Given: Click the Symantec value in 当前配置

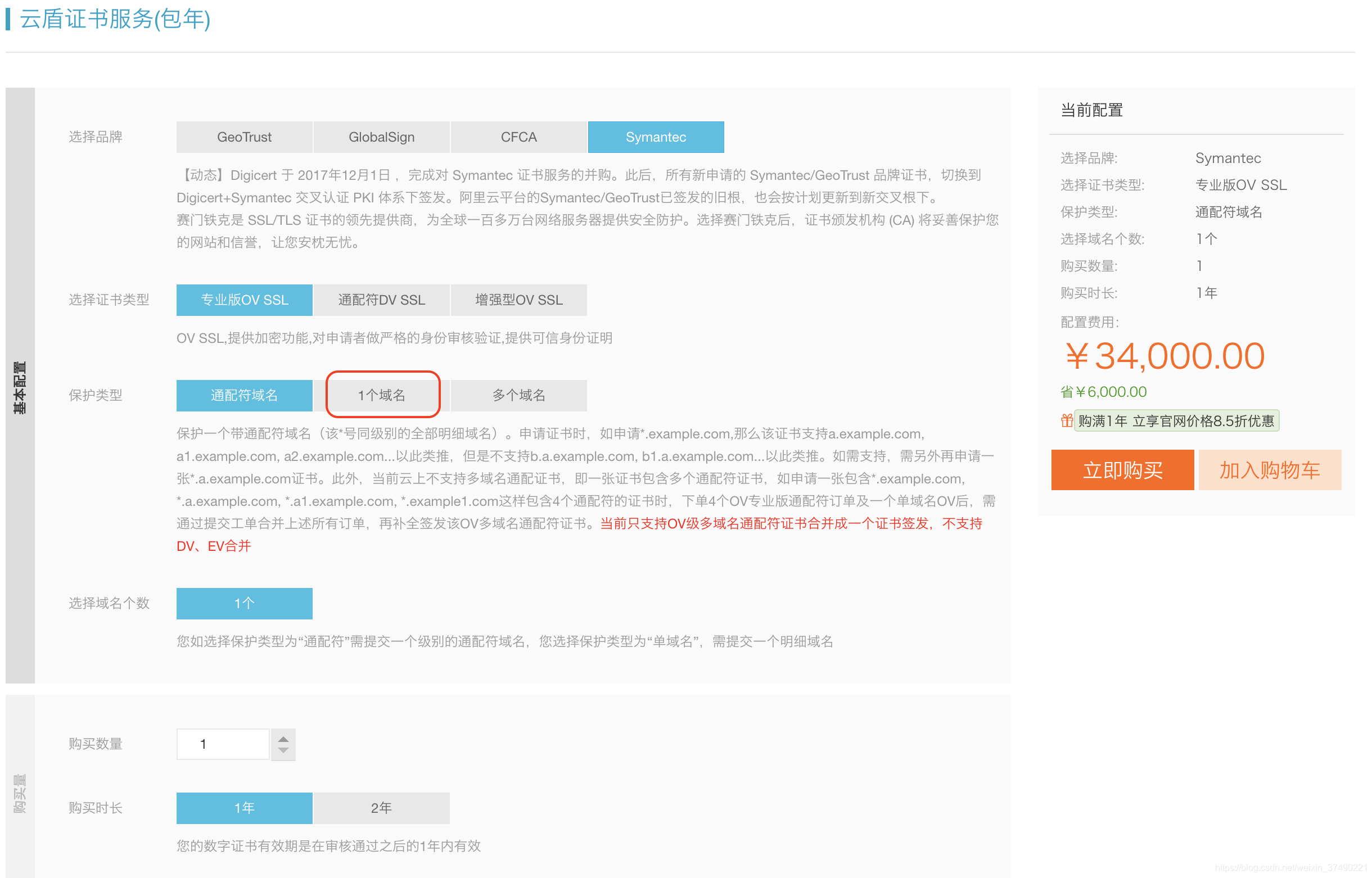Looking at the screenshot, I should 1227,158.
